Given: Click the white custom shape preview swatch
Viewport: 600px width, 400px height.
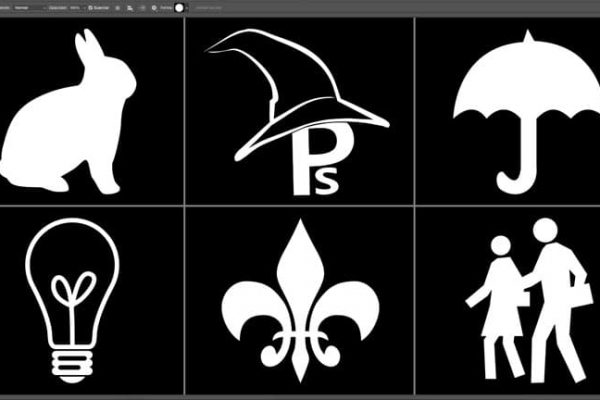Looking at the screenshot, I should pos(179,8).
